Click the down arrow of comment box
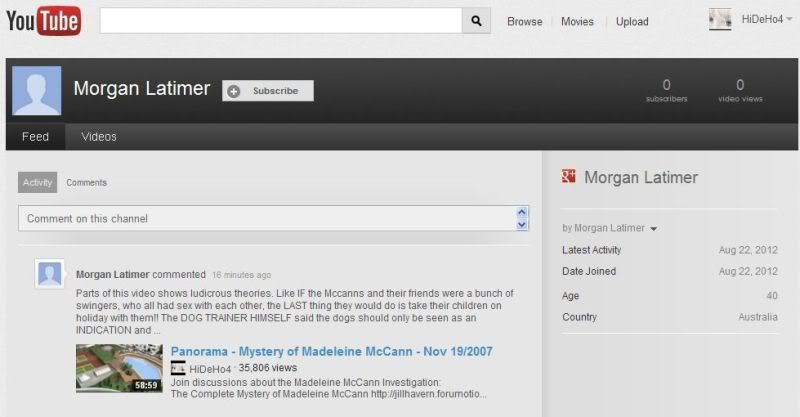Viewport: 800px width, 417px height. 521,225
